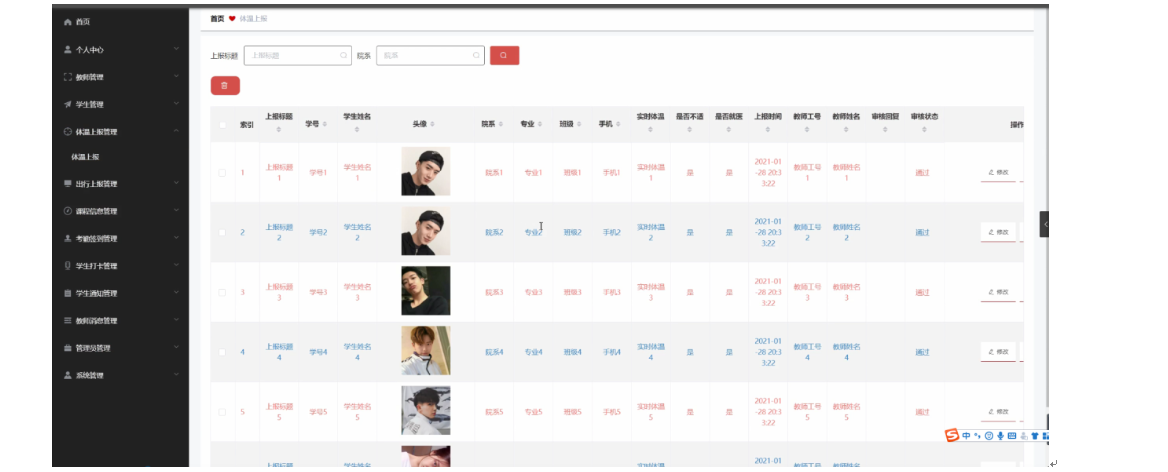Expand 系统管理 menu chevron
This screenshot has height=472, width=1168.
click(176, 375)
